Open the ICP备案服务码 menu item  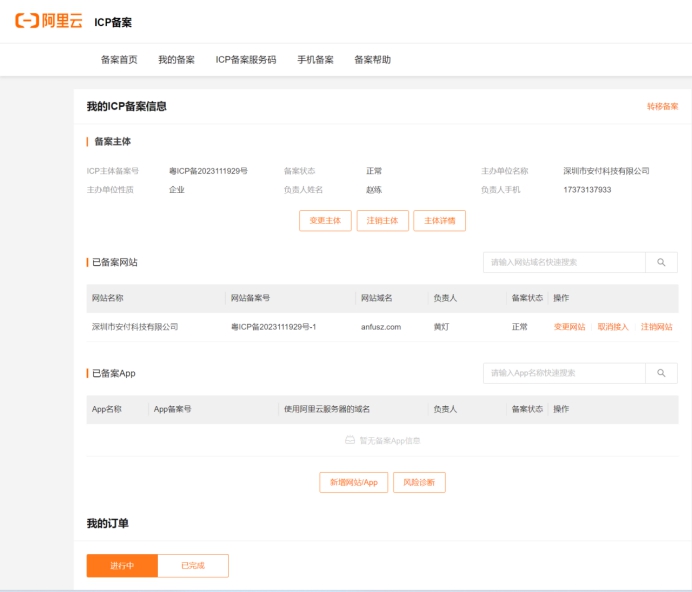246,60
